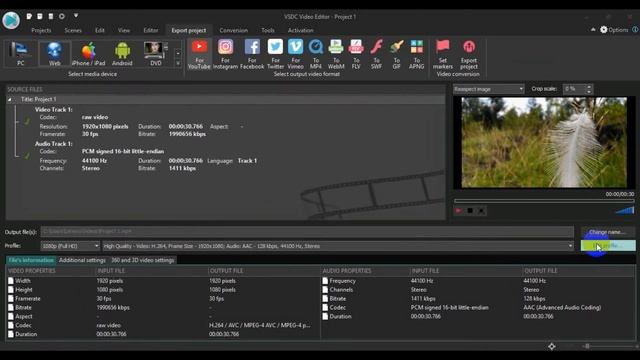Select the To FLV format
Screen dimensions: 640x360
click(x=356, y=55)
